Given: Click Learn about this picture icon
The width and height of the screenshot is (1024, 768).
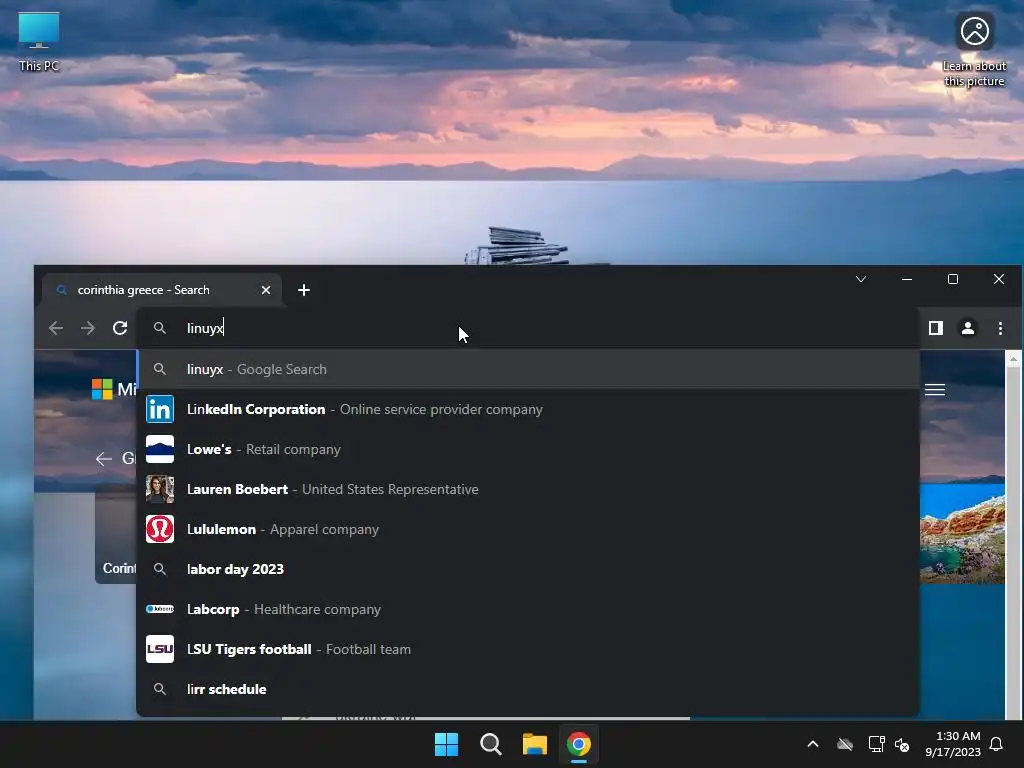Looking at the screenshot, I should point(974,49).
